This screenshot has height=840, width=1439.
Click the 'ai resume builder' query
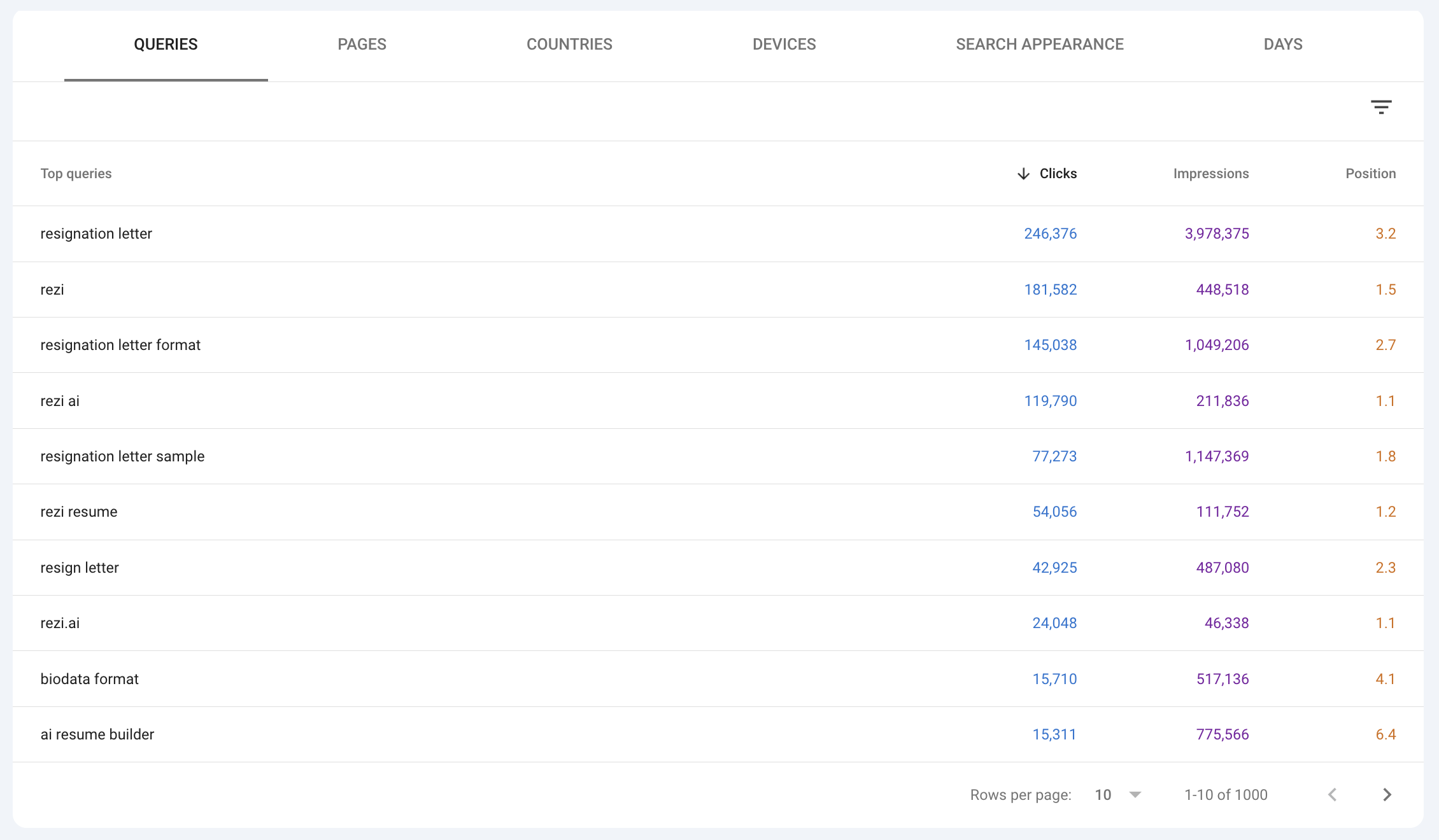click(x=97, y=734)
